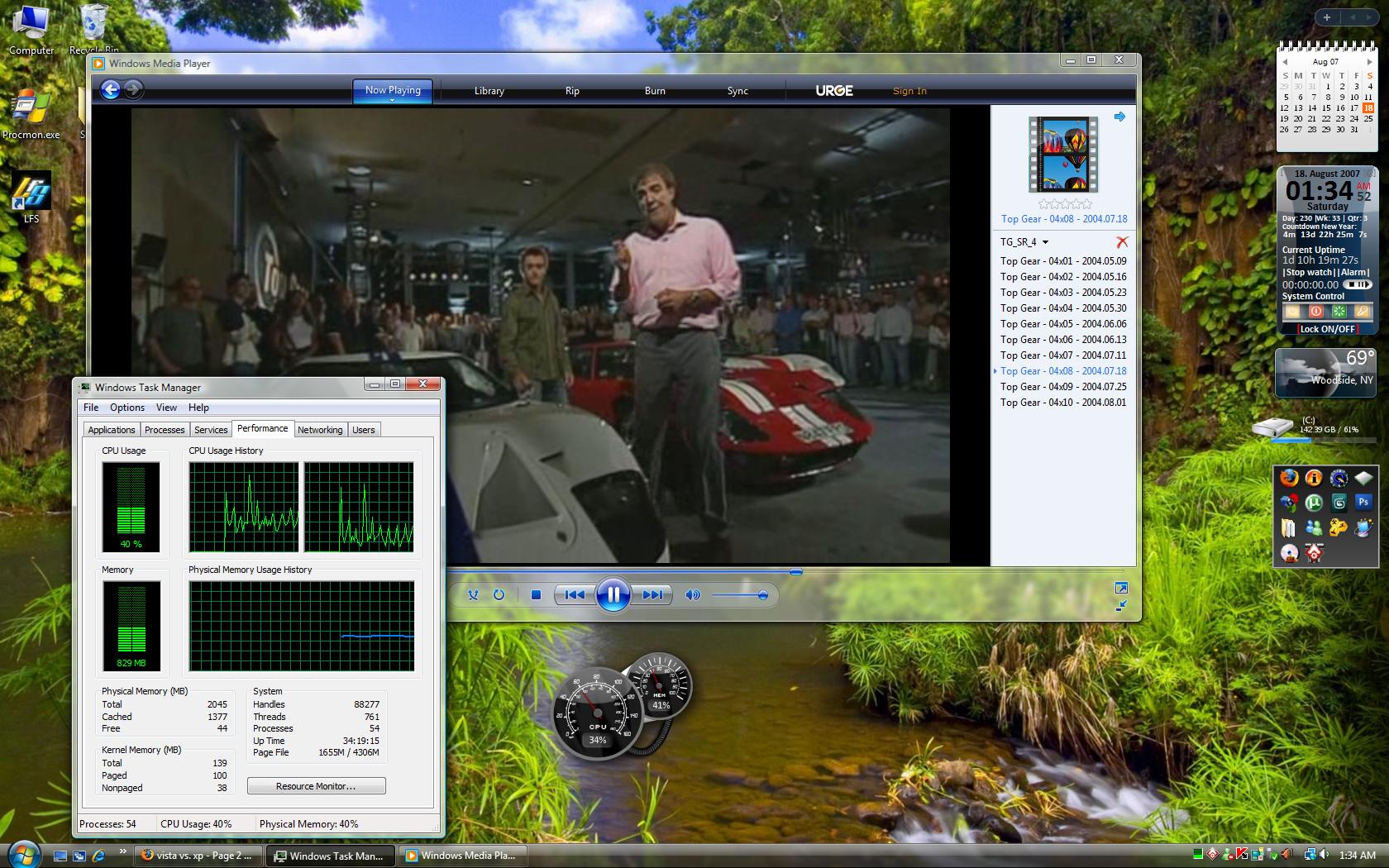Viewport: 1389px width, 868px height.
Task: Switch Media Player to compact mode
Action: 1121,605
